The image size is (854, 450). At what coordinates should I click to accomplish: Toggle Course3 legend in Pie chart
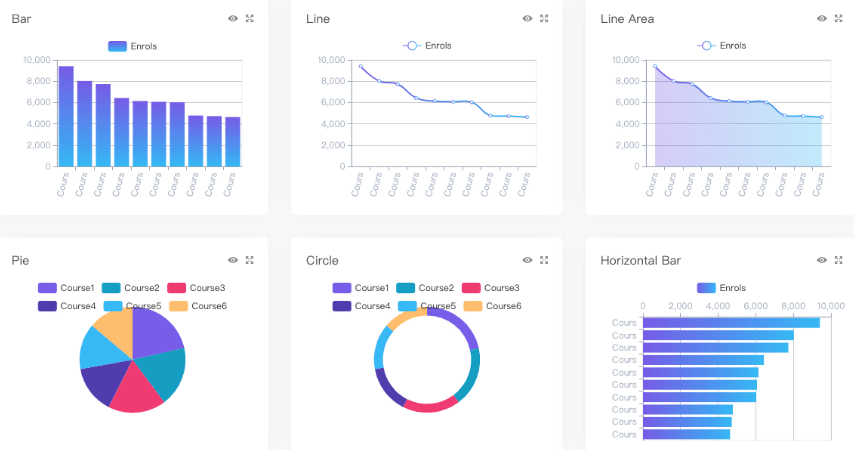pyautogui.click(x=196, y=288)
